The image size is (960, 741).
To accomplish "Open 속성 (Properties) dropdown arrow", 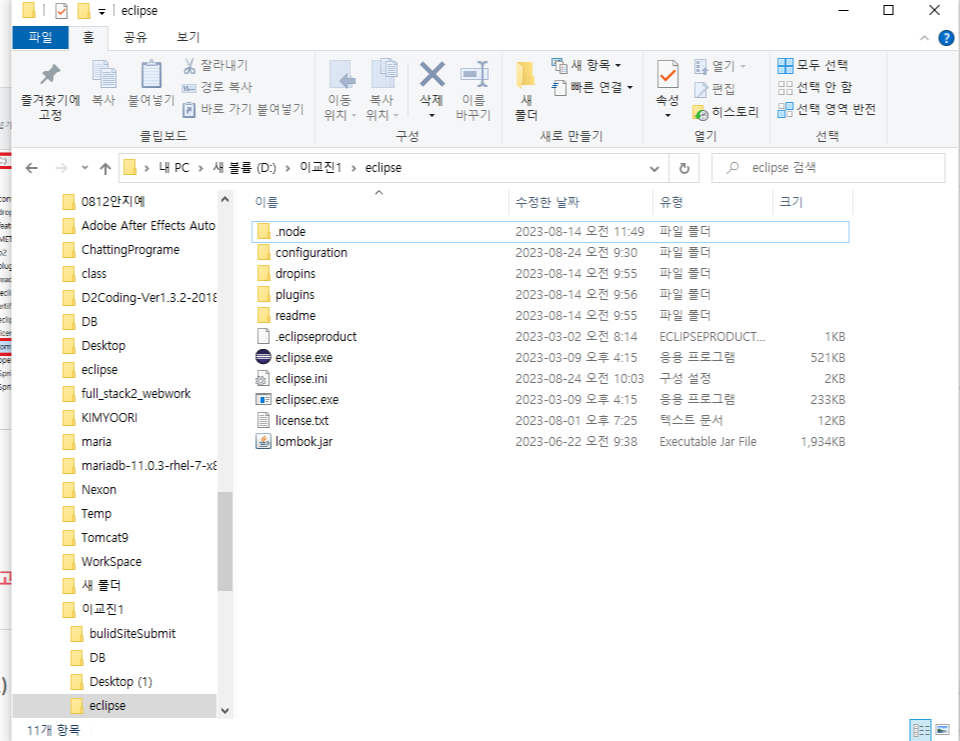I will coord(667,115).
